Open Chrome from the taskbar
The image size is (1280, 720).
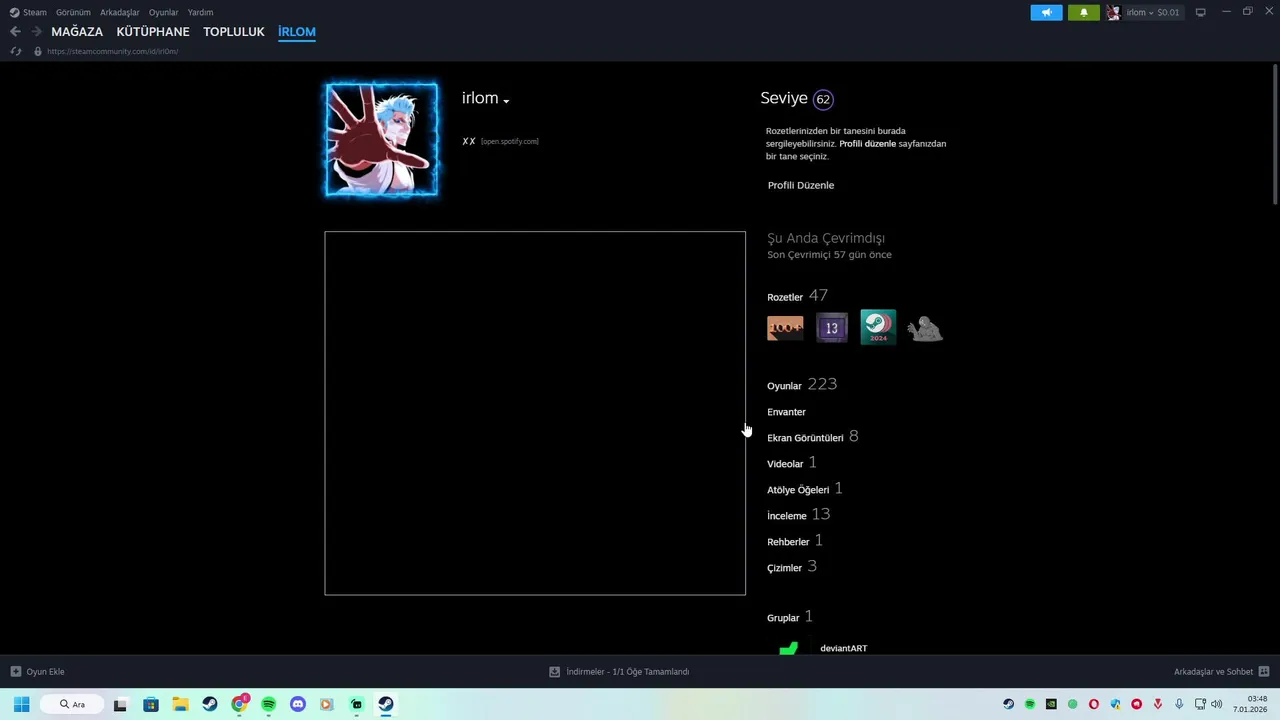(x=239, y=704)
